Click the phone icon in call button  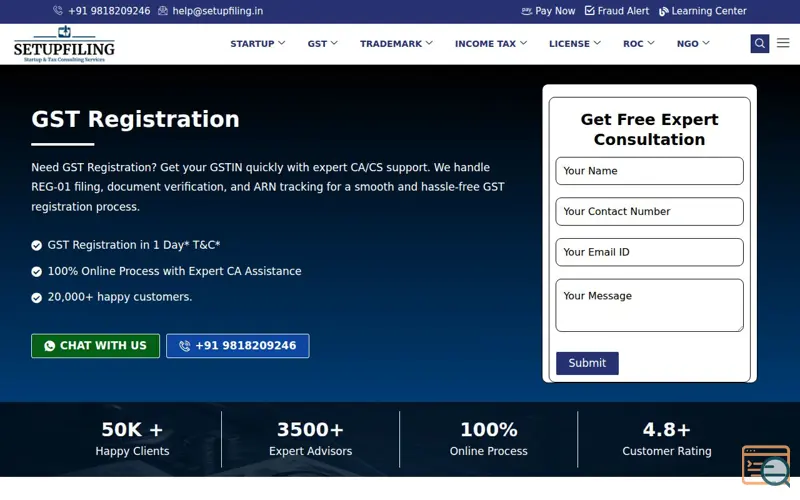pos(185,346)
